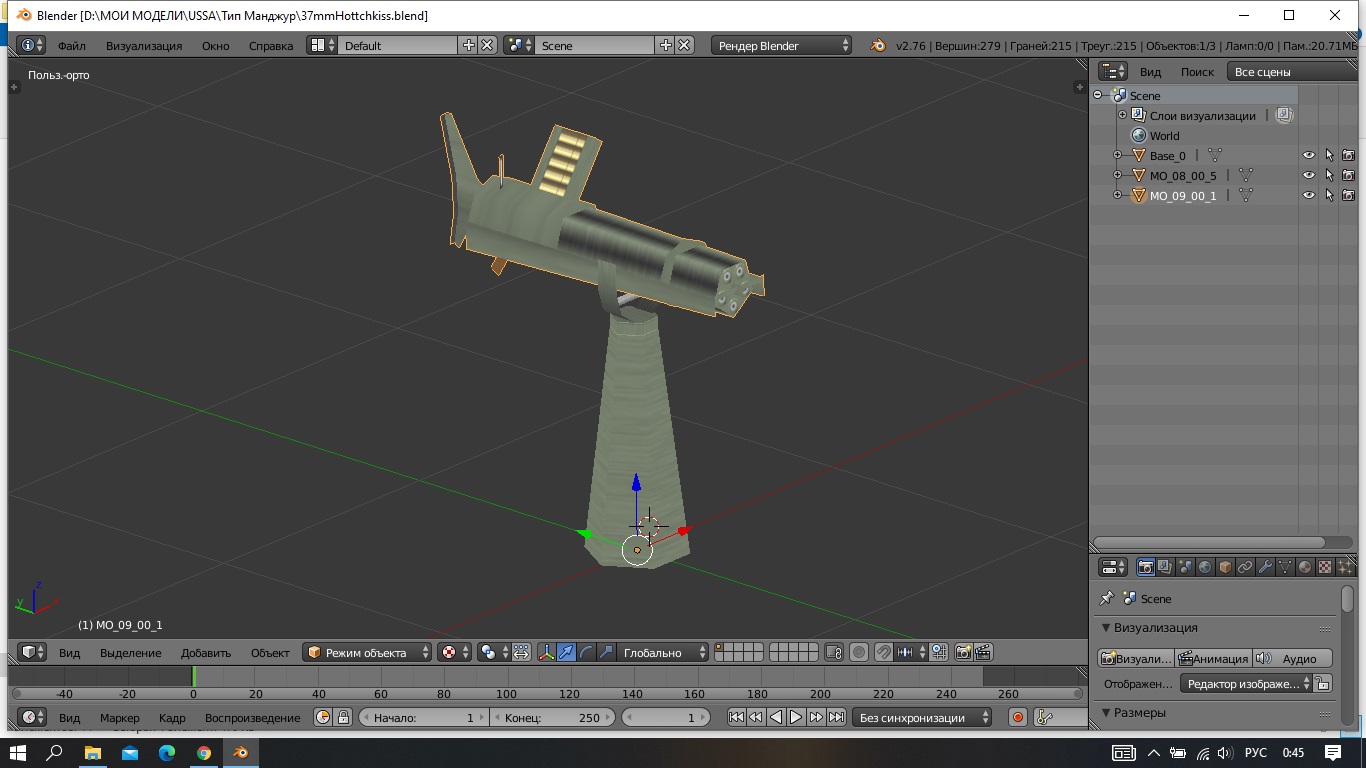Disable rendering of MO_09_00_1 via camera icon
The image size is (1366, 768).
tap(1348, 195)
